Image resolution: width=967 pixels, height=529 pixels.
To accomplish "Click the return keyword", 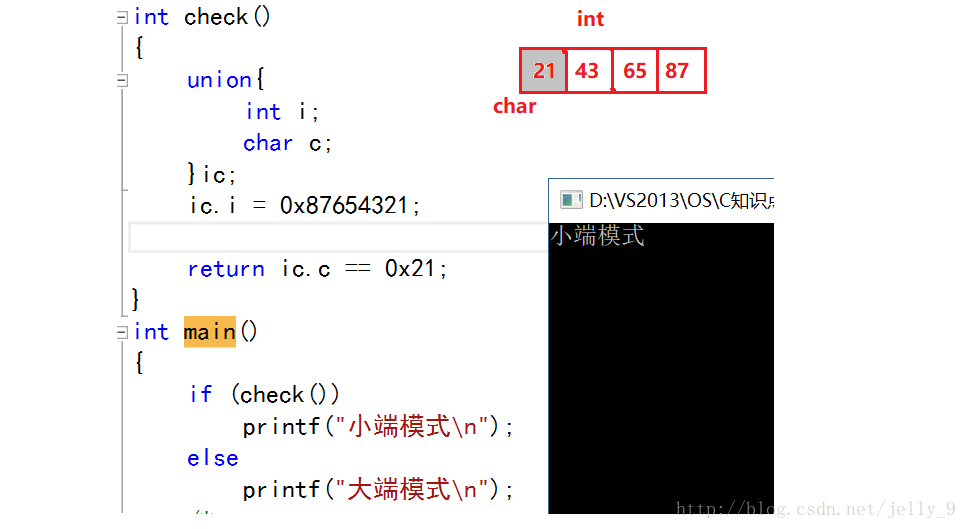I will point(226,269).
